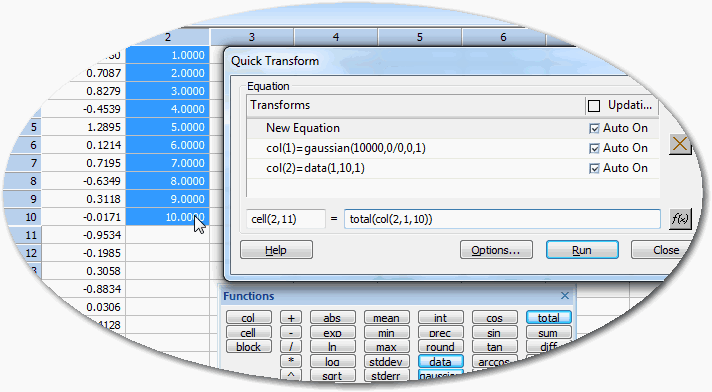Select column 3 header
The width and height of the screenshot is (712, 392).
[x=252, y=37]
